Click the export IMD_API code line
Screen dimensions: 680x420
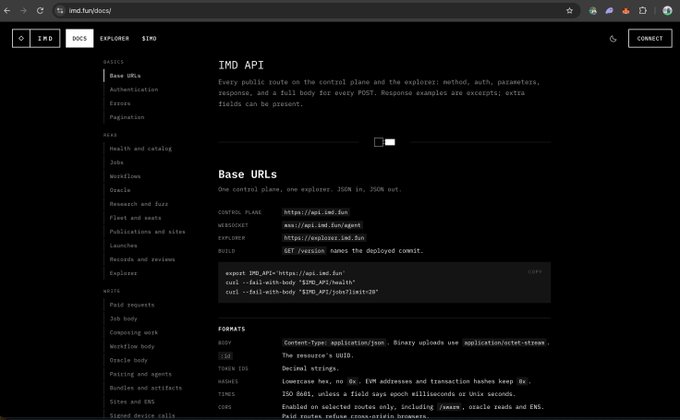pos(285,273)
